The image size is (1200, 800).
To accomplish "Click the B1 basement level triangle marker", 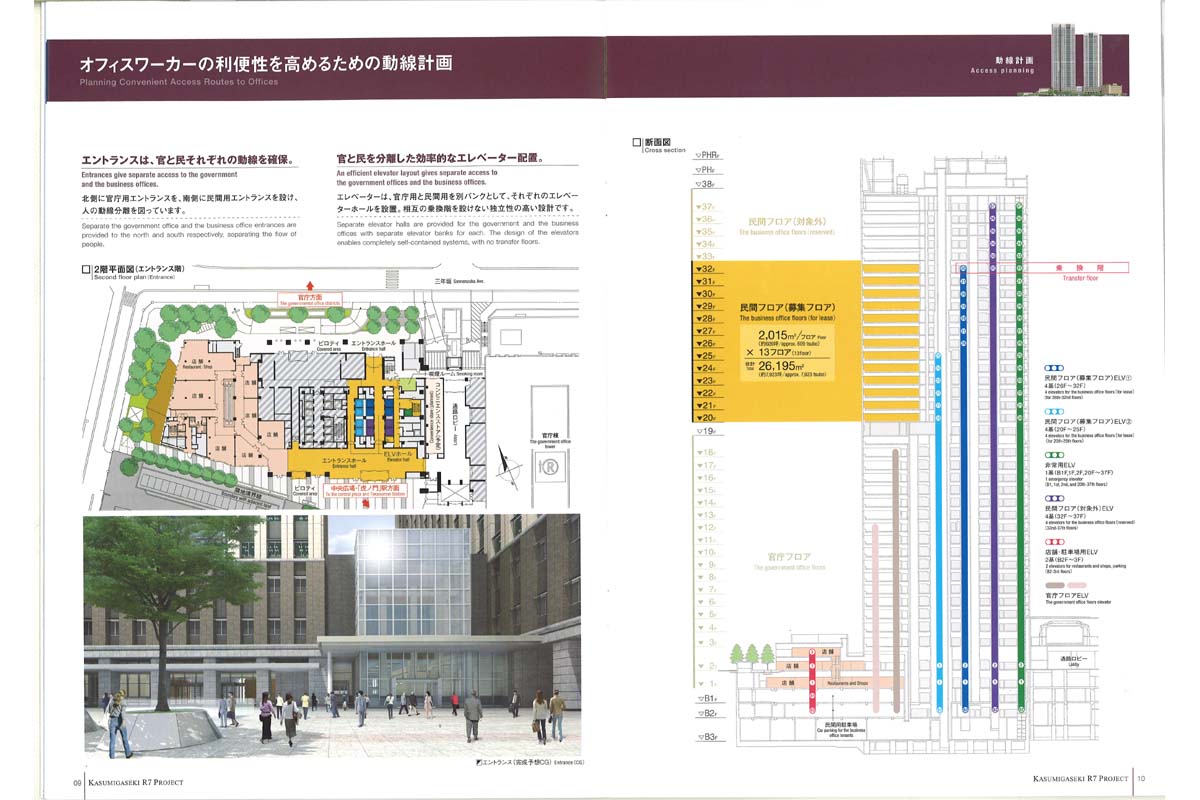I will click(x=701, y=699).
